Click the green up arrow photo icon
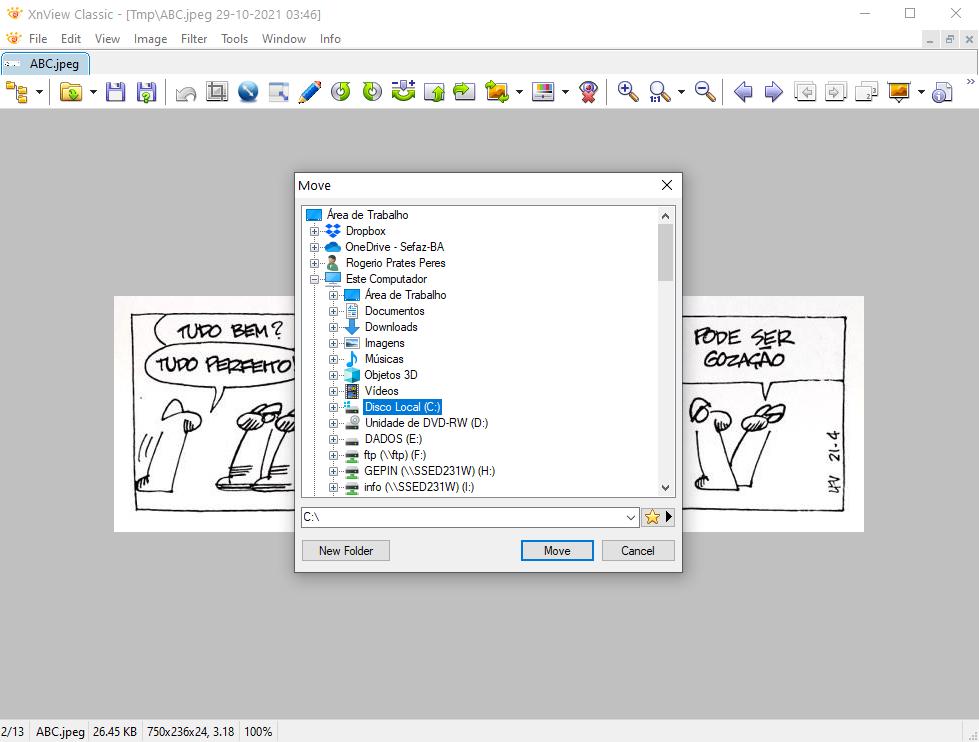 (434, 92)
